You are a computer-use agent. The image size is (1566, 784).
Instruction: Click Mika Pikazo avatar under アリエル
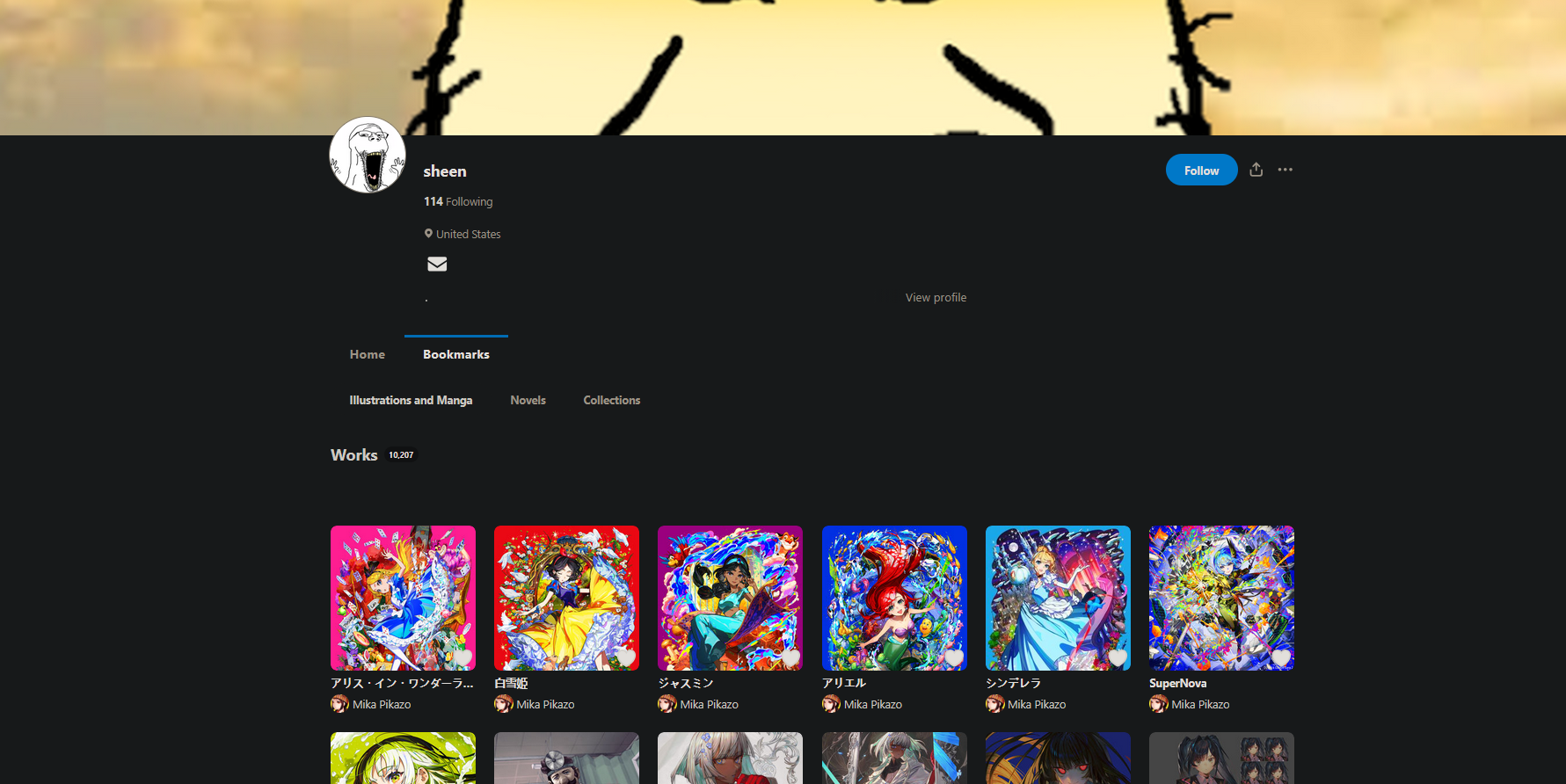click(x=831, y=704)
